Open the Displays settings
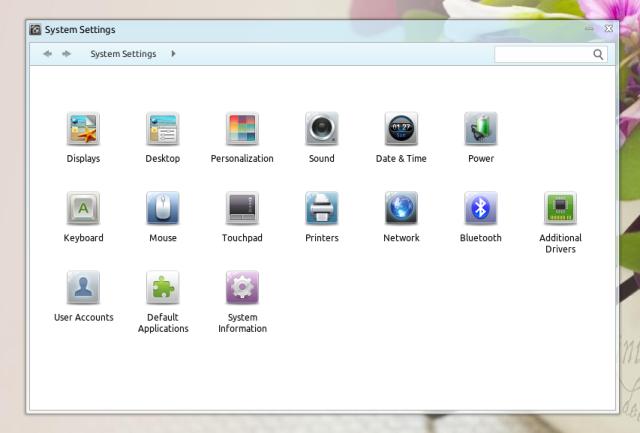The image size is (640, 433). coord(83,129)
